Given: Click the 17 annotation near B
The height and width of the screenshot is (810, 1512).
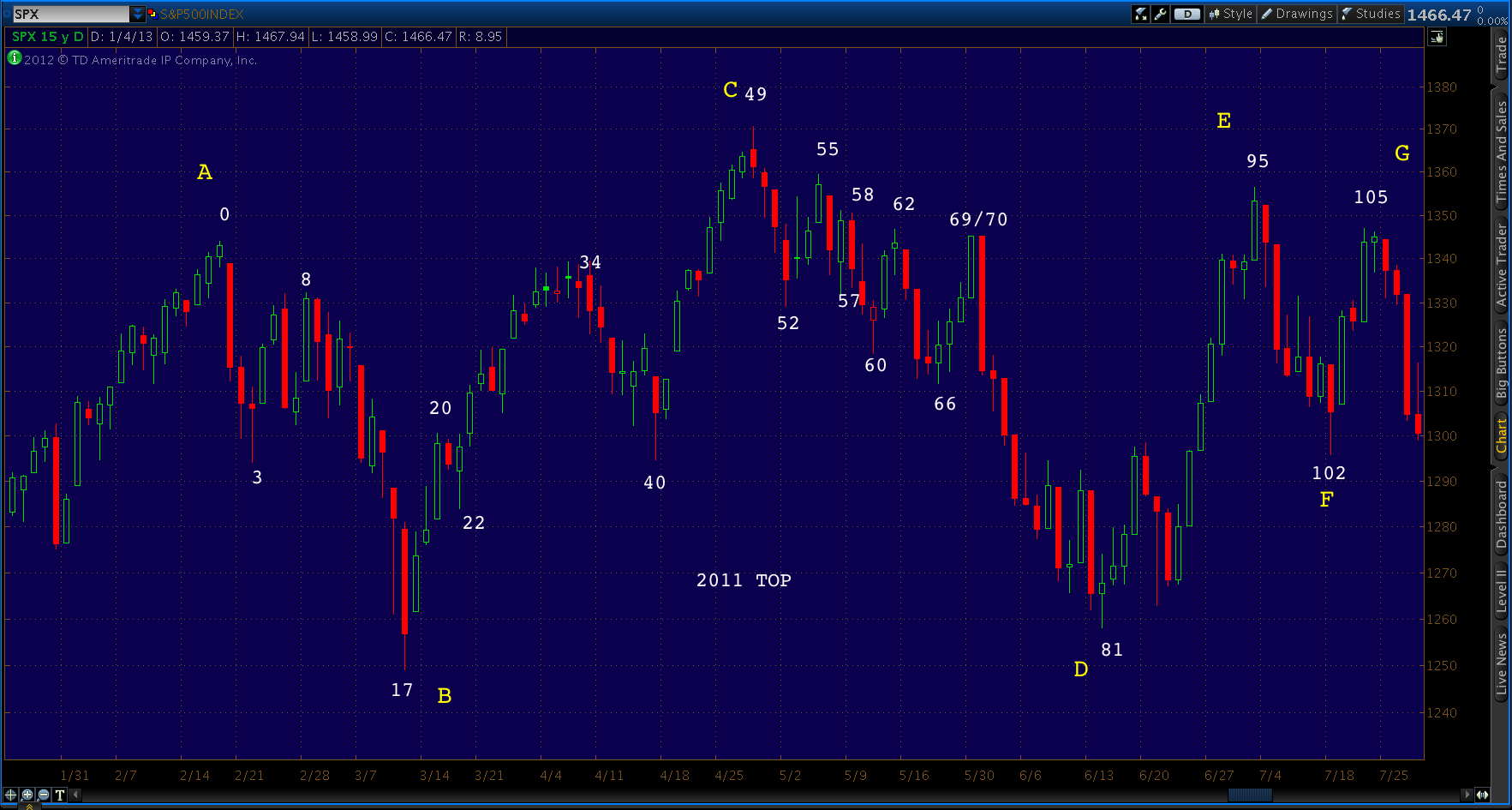Looking at the screenshot, I should [402, 690].
